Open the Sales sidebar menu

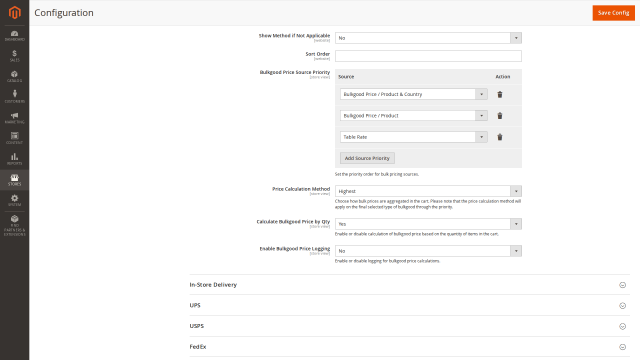14,56
